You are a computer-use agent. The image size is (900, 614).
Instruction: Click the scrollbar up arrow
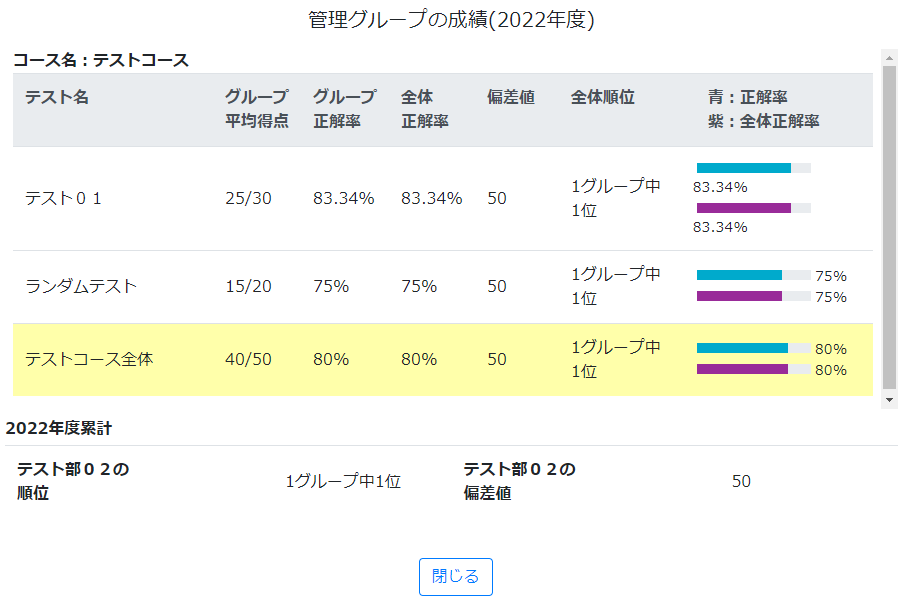pos(889,58)
